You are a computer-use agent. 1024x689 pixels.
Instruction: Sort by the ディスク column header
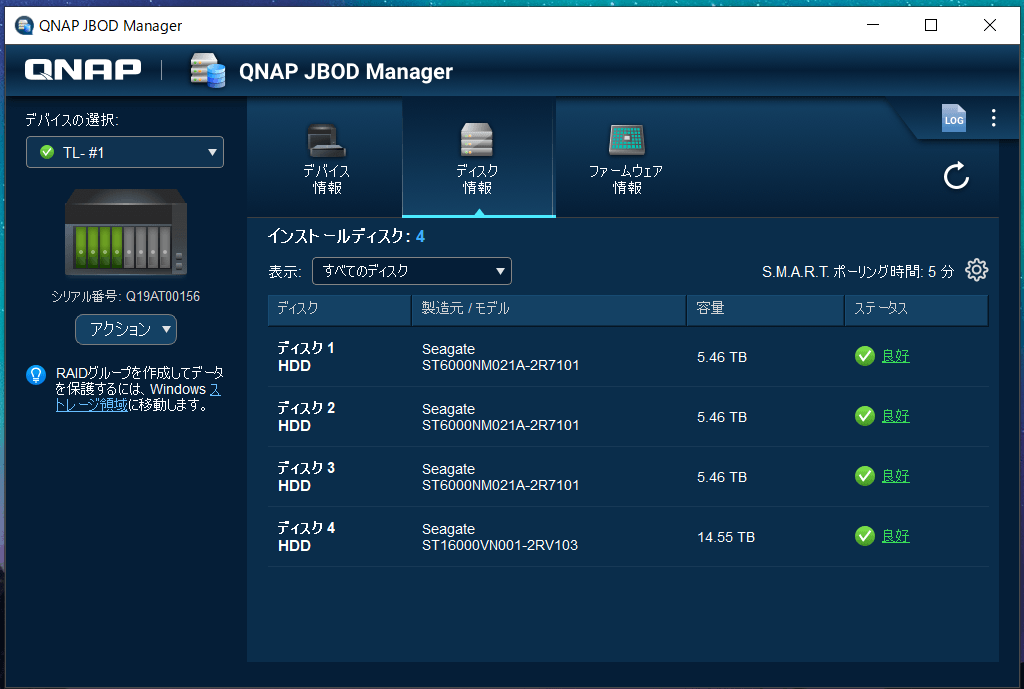tap(339, 309)
